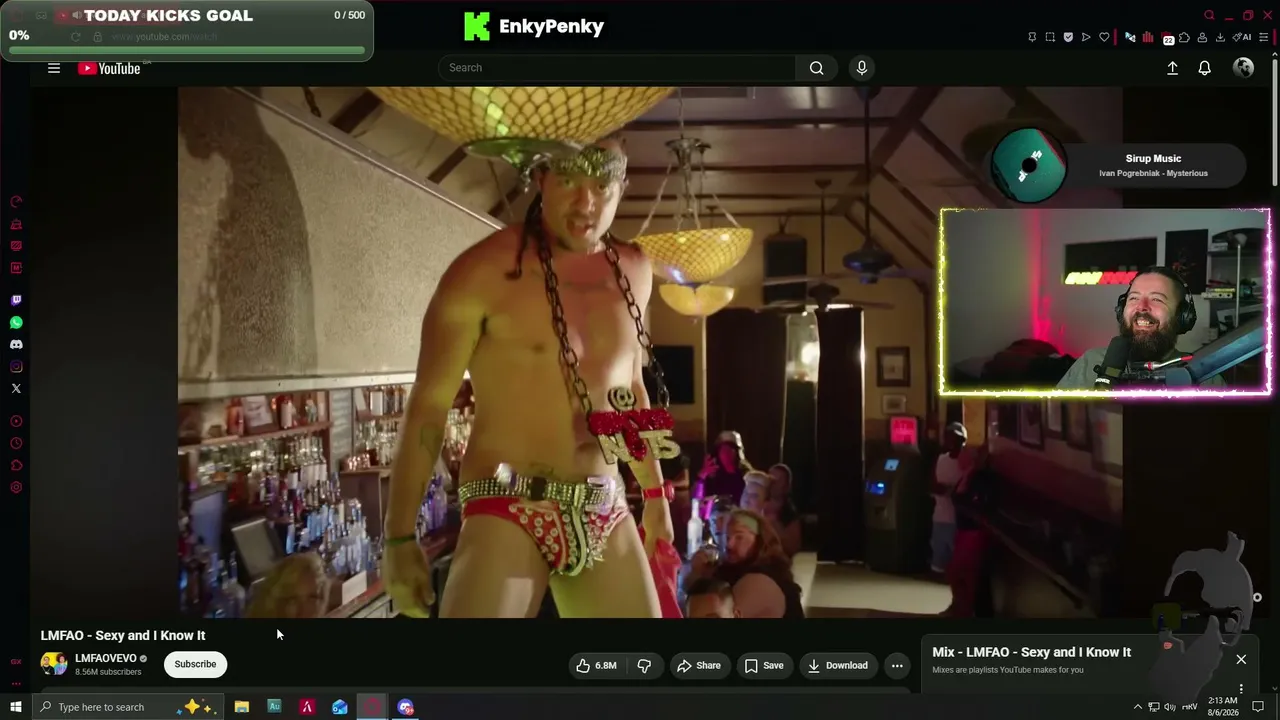Screen dimensions: 1280x720
Task: Click the magnifier search button
Action: click(x=817, y=68)
